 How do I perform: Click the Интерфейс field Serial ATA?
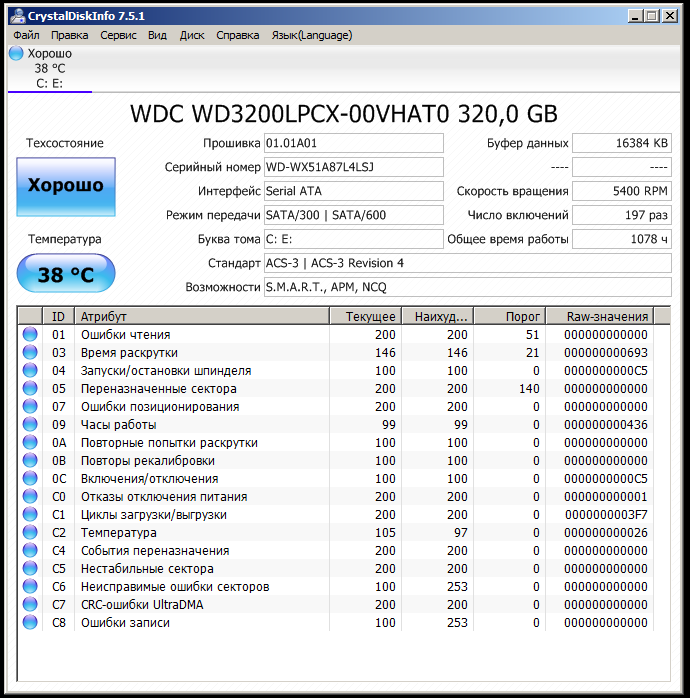coord(354,191)
